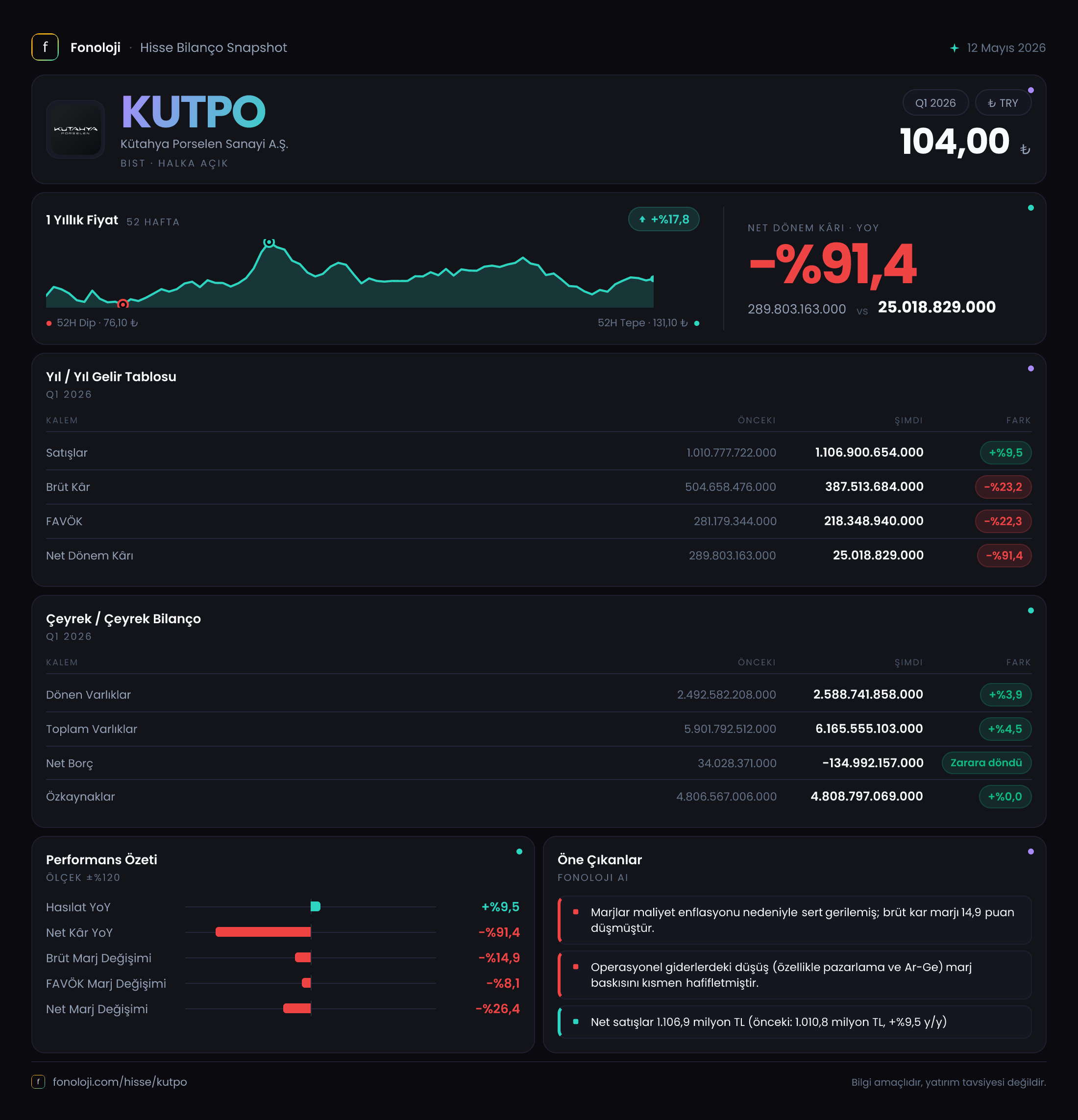This screenshot has width=1078, height=1120.
Task: Click the "52H Dip · 76,10 ₺" label
Action: (97, 323)
